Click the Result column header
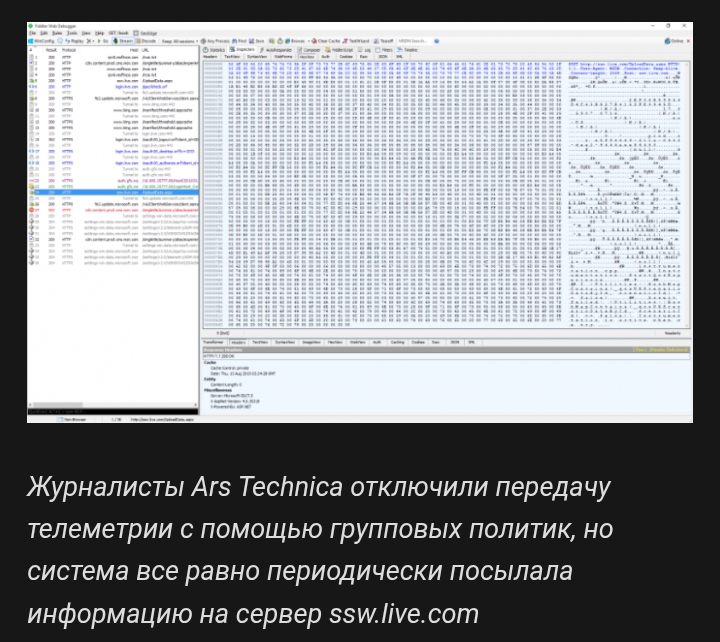Viewport: 720px width, 642px height. pyautogui.click(x=51, y=50)
